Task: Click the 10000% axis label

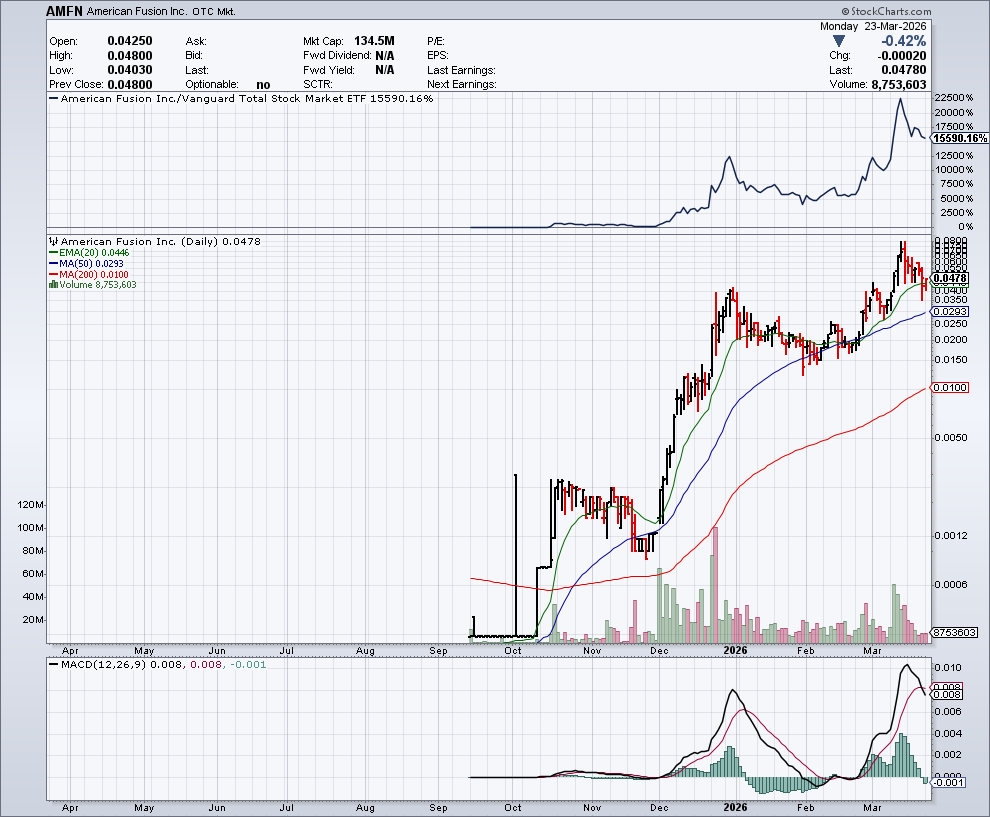Action: [954, 169]
